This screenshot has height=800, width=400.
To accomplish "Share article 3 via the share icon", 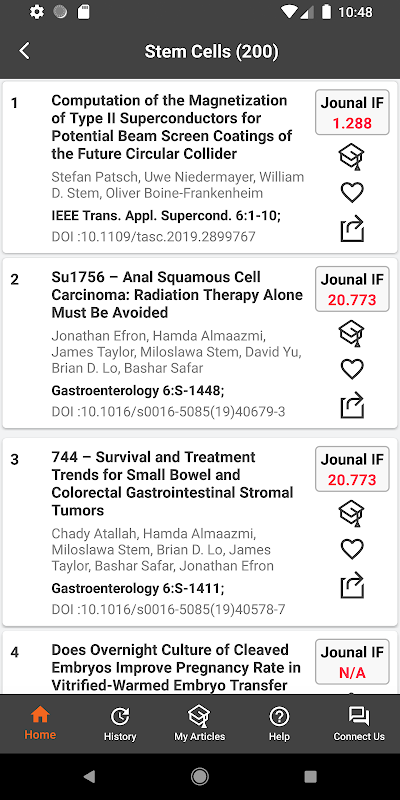I will [x=352, y=585].
